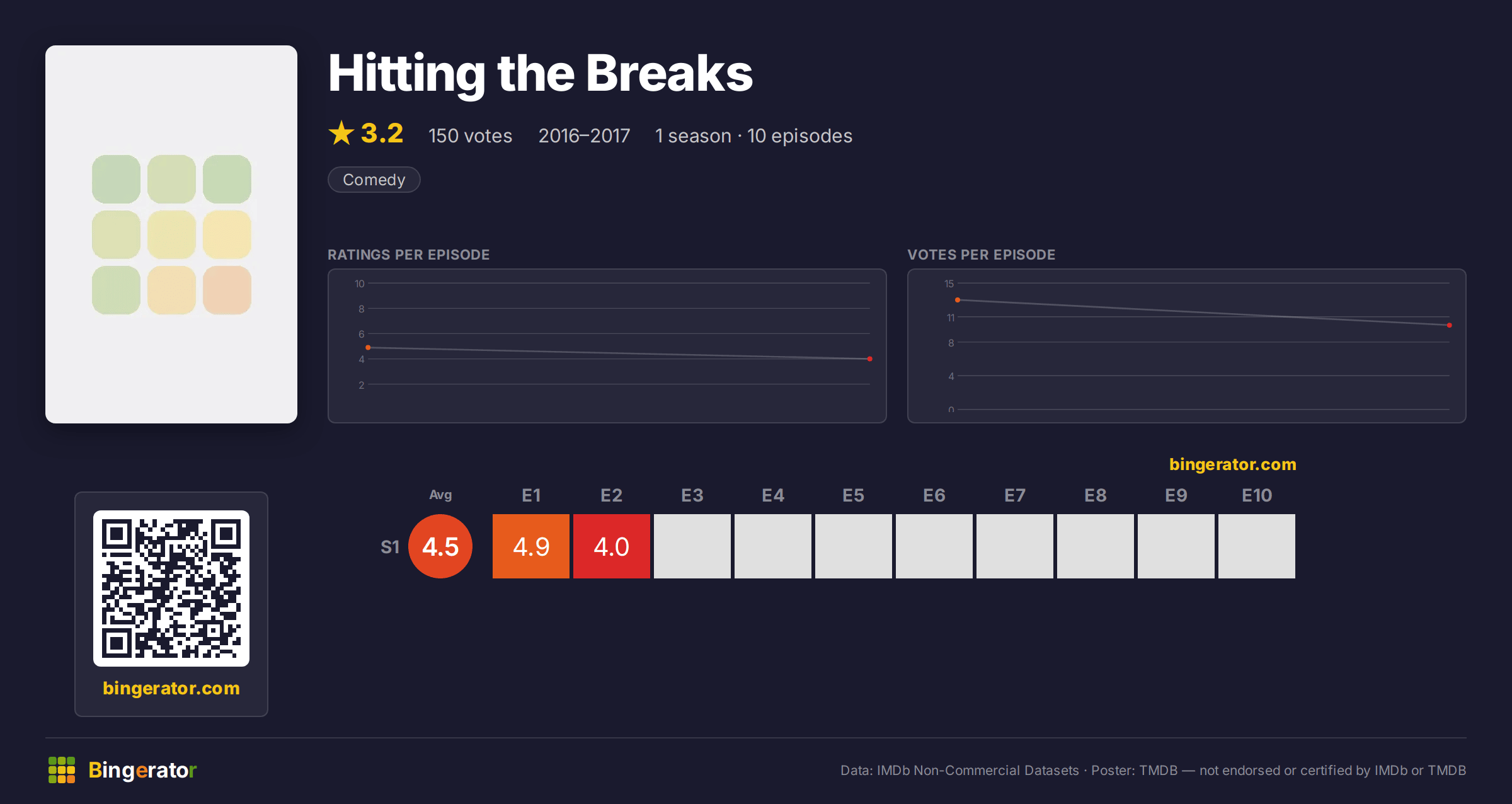Image resolution: width=1512 pixels, height=804 pixels.
Task: Click first data point in votes chart
Action: pyautogui.click(x=958, y=300)
